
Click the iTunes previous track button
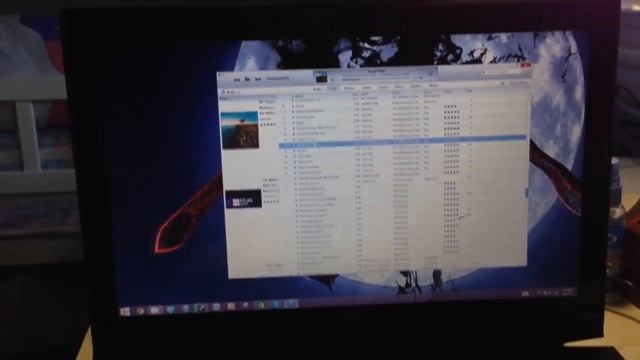point(236,80)
